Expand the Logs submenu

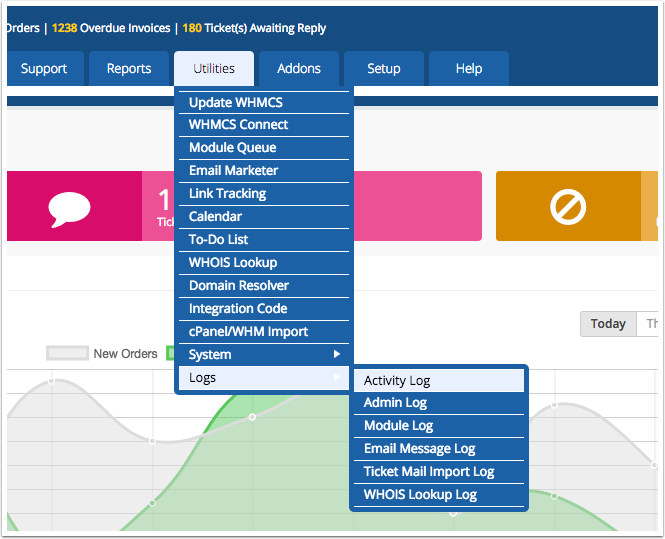(264, 378)
